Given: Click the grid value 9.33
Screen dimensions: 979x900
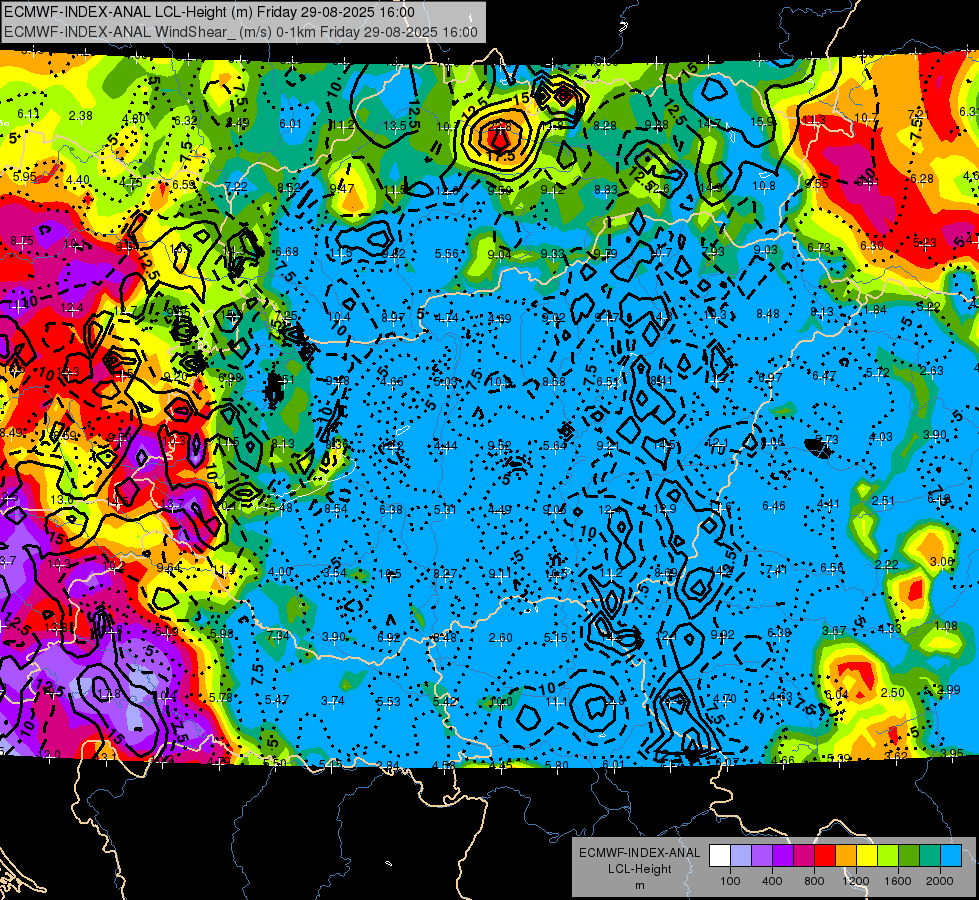Looking at the screenshot, I should [552, 254].
